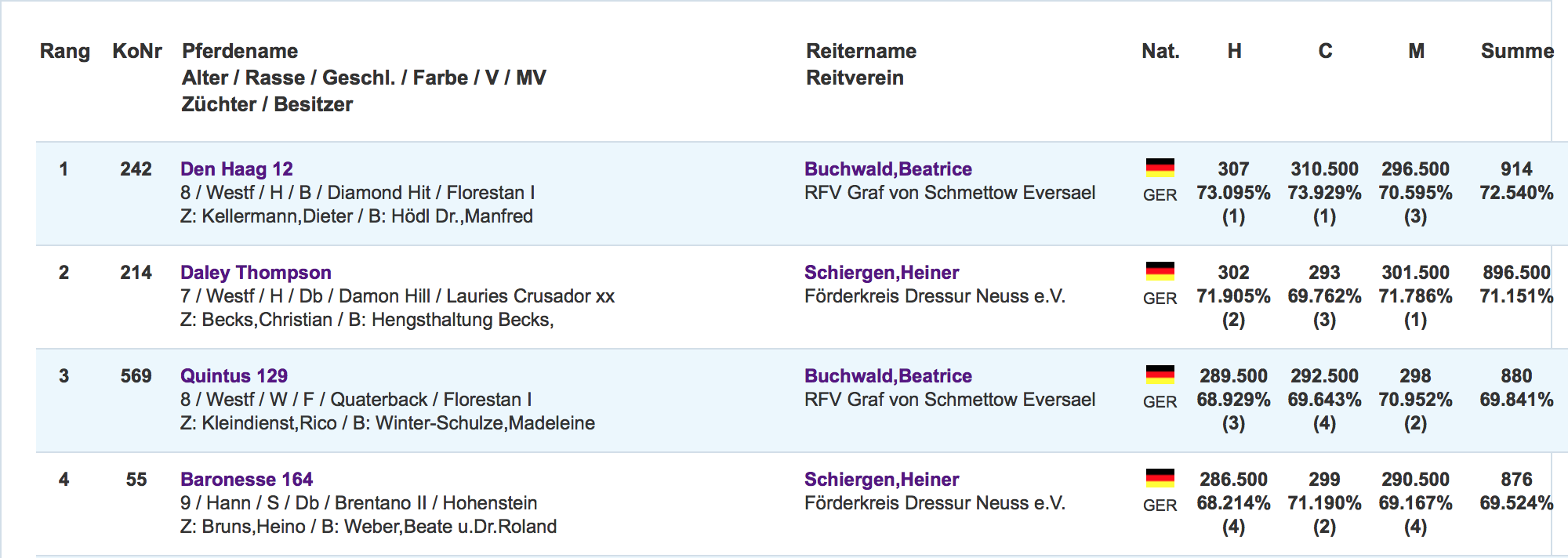
Task: Open rider Schiergen,Heiner in rank 2 row
Action: click(x=882, y=273)
